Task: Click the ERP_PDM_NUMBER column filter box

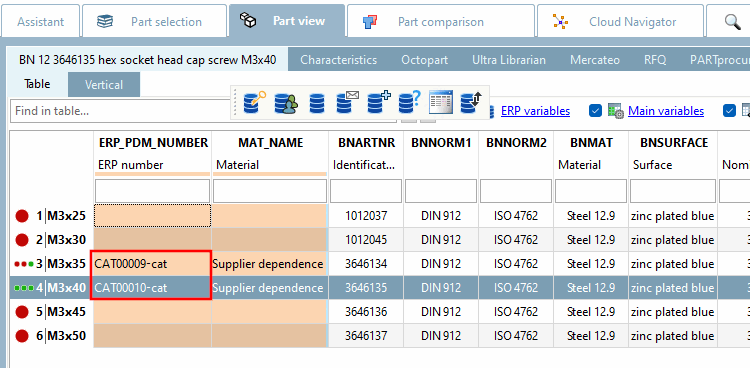Action: (x=153, y=191)
